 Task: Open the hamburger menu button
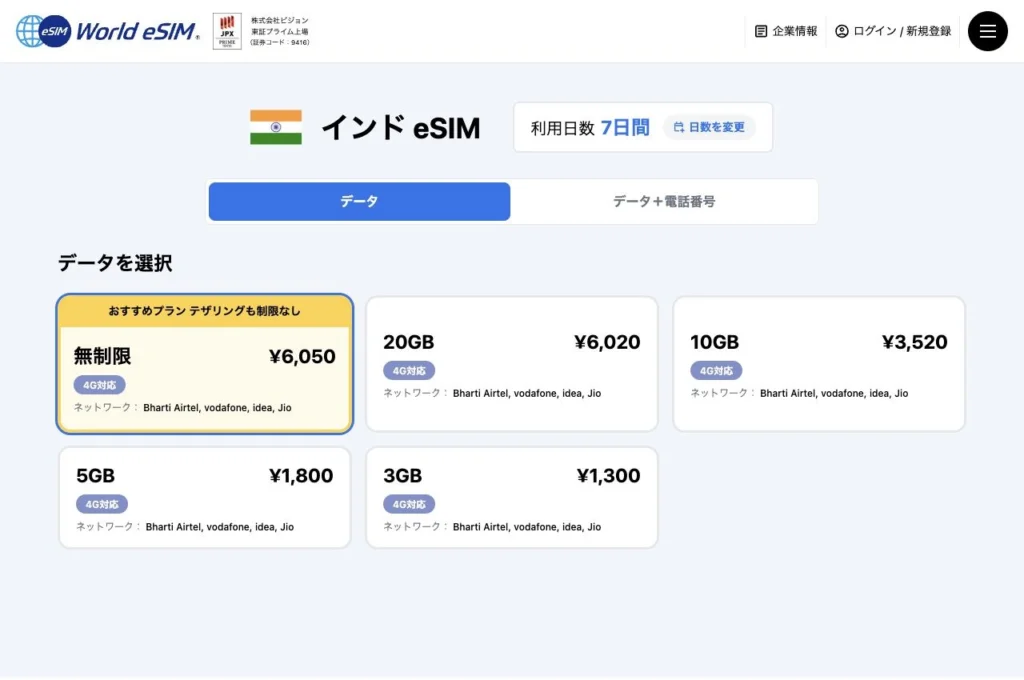(x=987, y=31)
